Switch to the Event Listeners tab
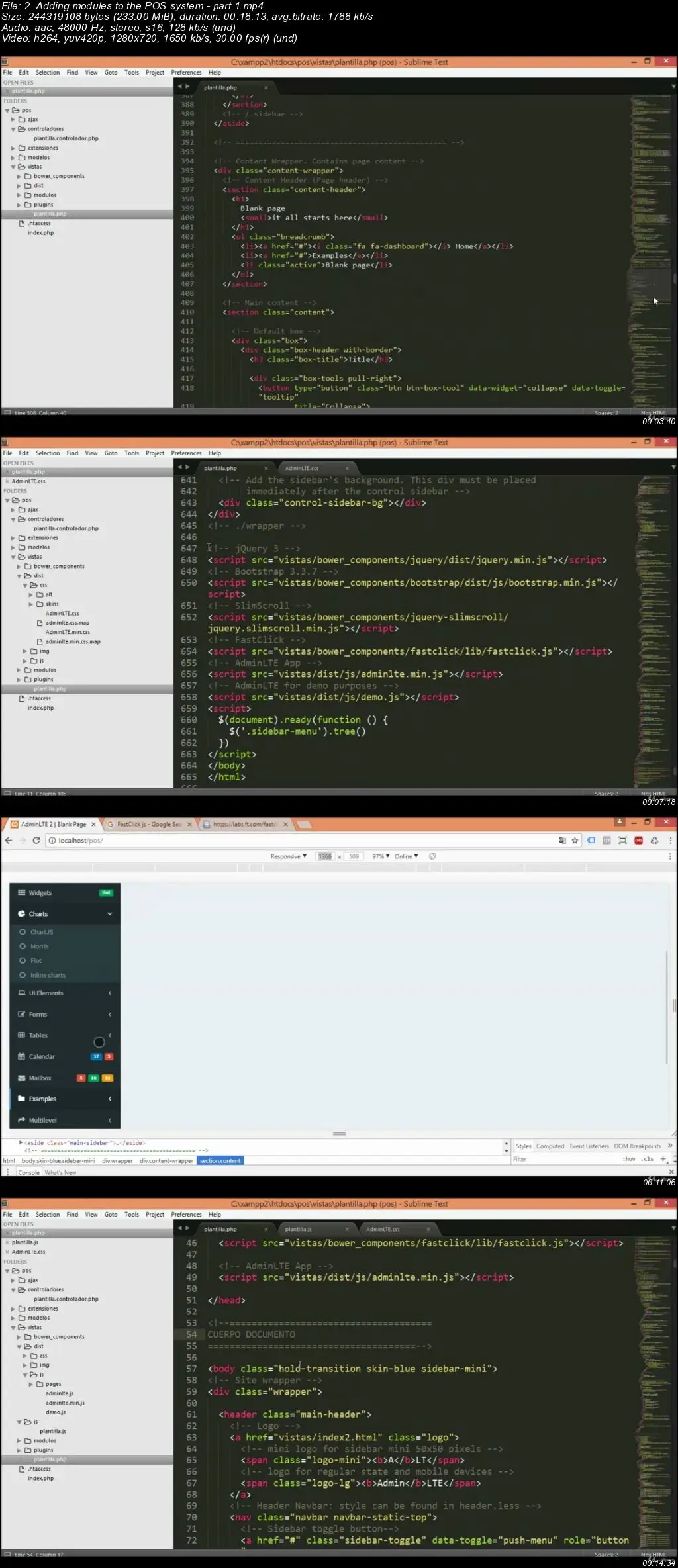This screenshot has width=678, height=1568. pos(589,1146)
